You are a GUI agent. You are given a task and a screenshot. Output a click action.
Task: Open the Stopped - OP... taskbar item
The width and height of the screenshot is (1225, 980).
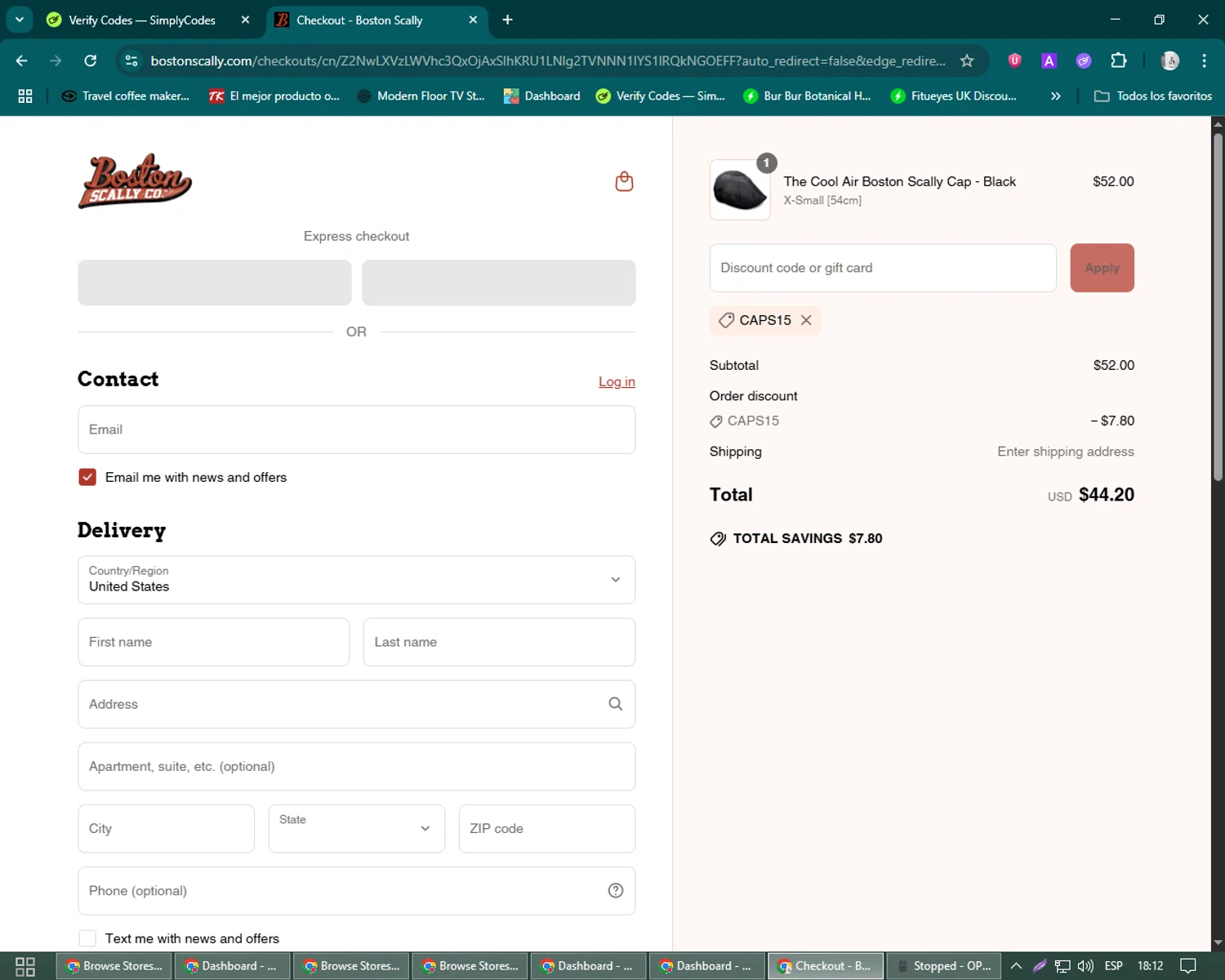point(943,966)
